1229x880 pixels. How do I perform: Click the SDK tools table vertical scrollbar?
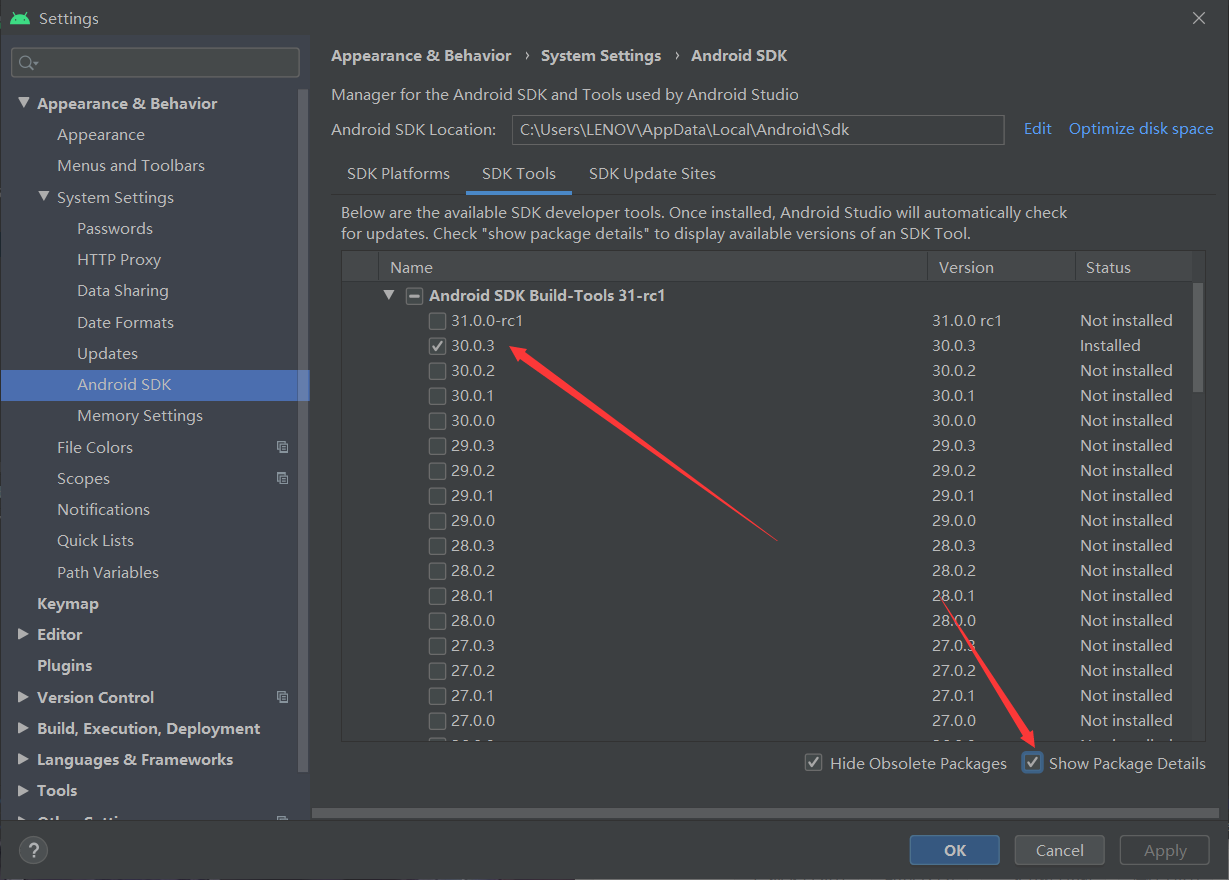(1198, 337)
